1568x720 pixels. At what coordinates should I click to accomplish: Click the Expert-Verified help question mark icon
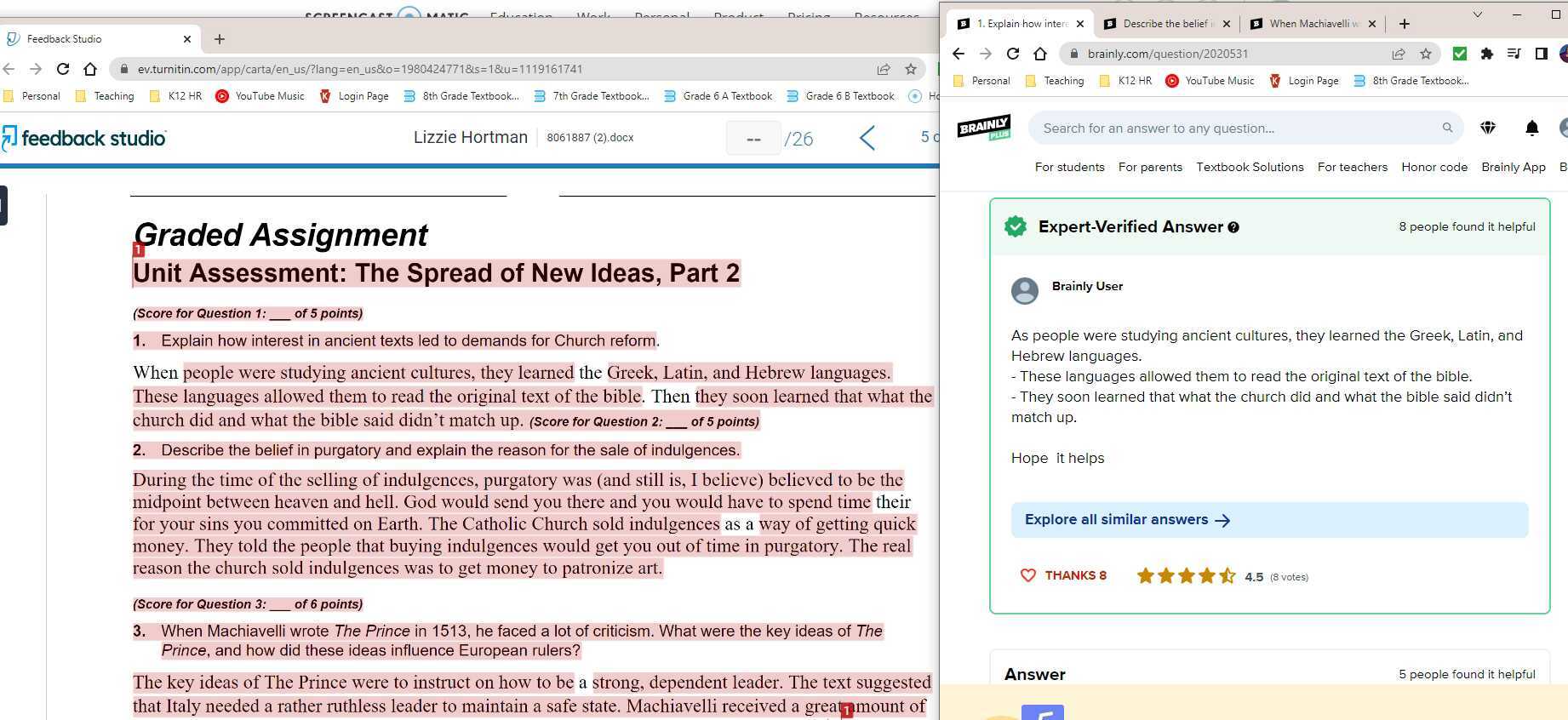pos(1233,227)
